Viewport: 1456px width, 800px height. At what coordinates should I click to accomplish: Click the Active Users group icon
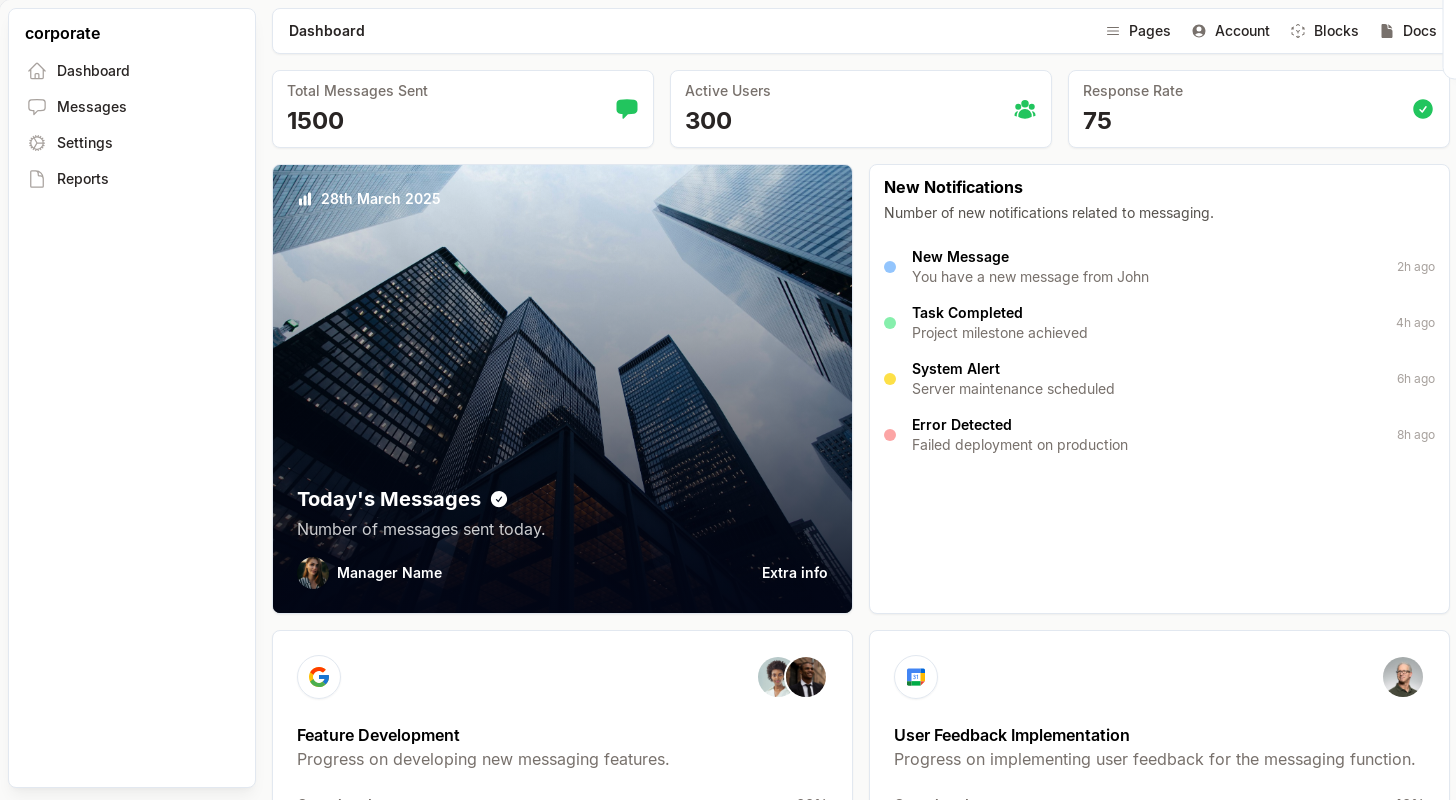pos(1024,109)
